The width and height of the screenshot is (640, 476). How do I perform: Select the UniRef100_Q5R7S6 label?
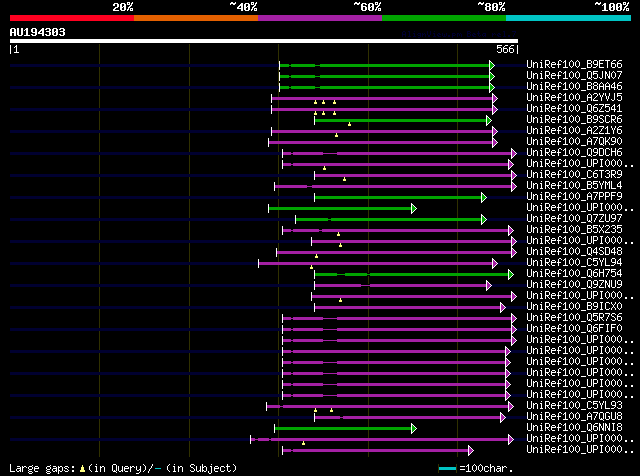coord(574,318)
